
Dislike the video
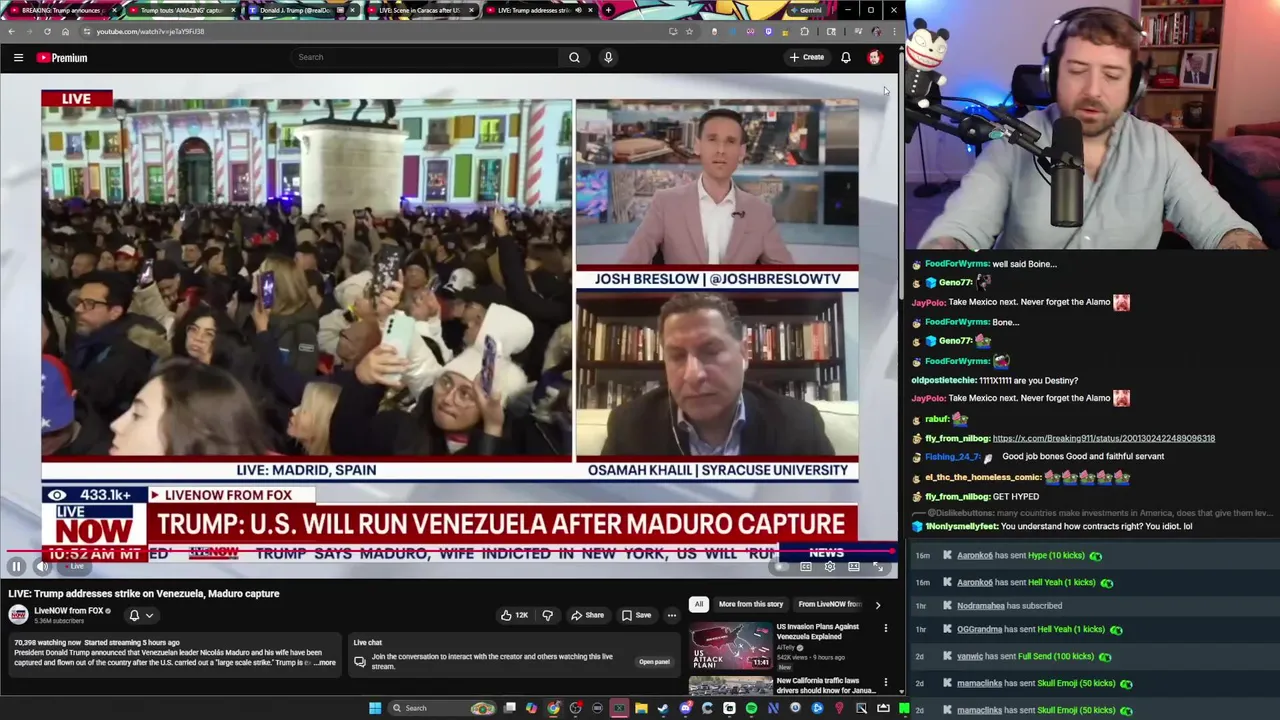pyautogui.click(x=547, y=615)
